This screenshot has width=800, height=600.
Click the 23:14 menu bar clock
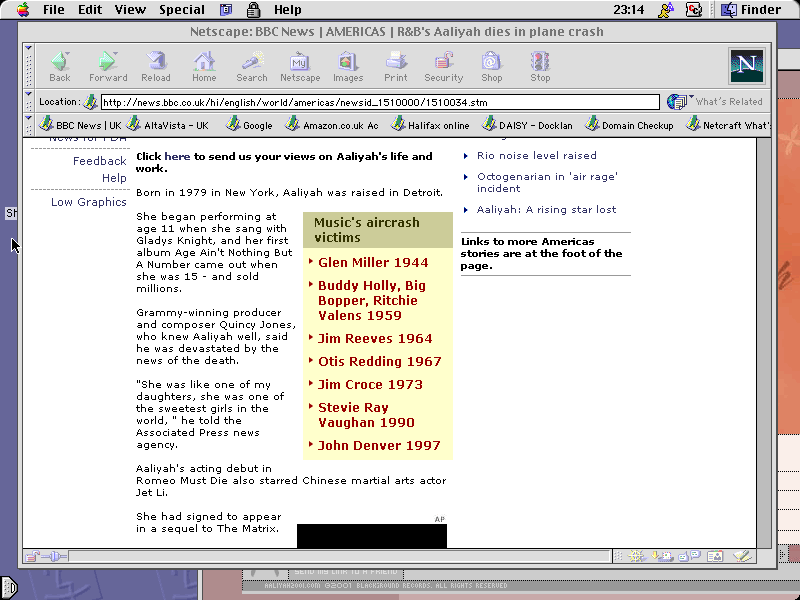point(629,10)
